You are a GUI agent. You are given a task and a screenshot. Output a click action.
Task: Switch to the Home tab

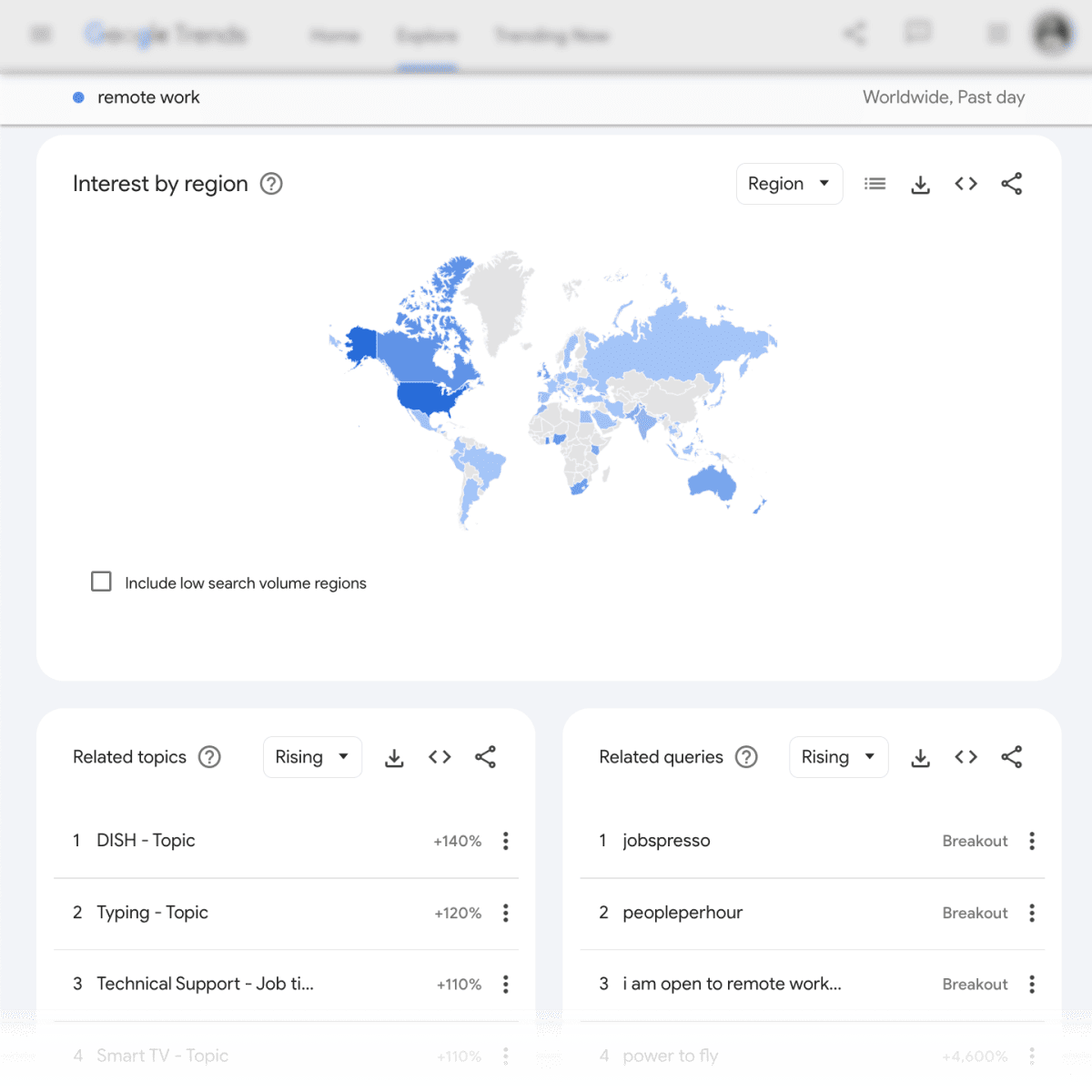point(335,35)
